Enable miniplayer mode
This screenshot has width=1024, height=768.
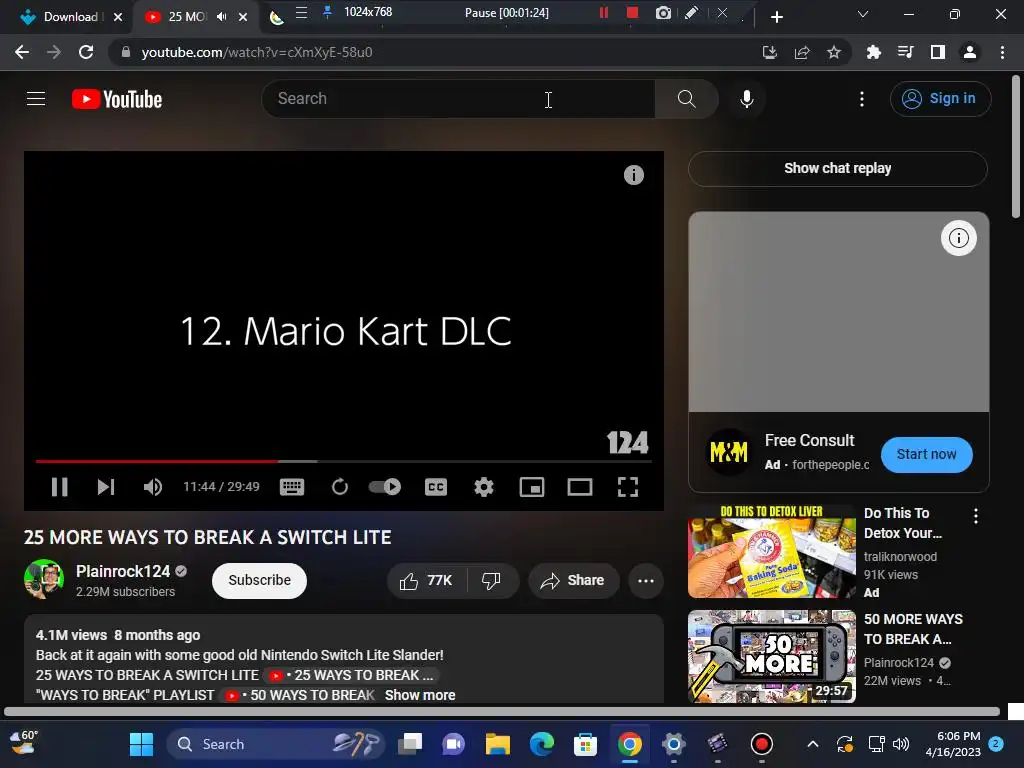point(532,487)
